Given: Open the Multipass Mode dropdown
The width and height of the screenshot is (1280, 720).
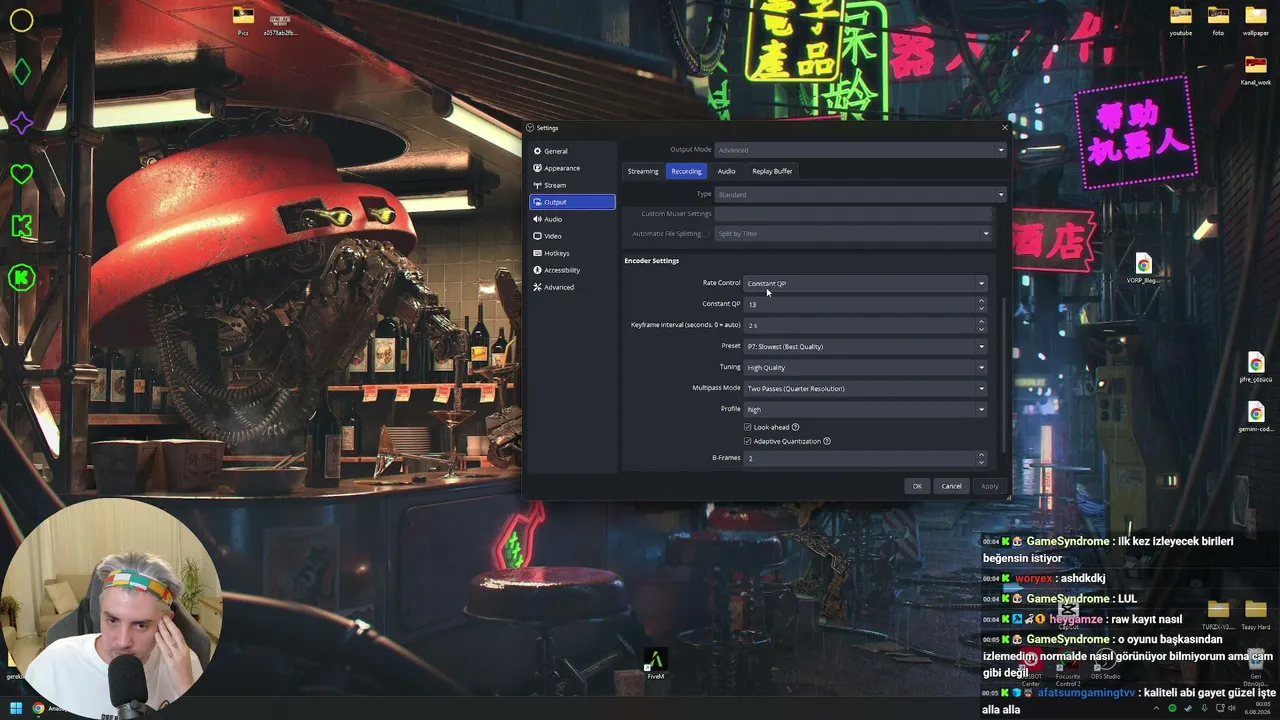Looking at the screenshot, I should pos(866,388).
